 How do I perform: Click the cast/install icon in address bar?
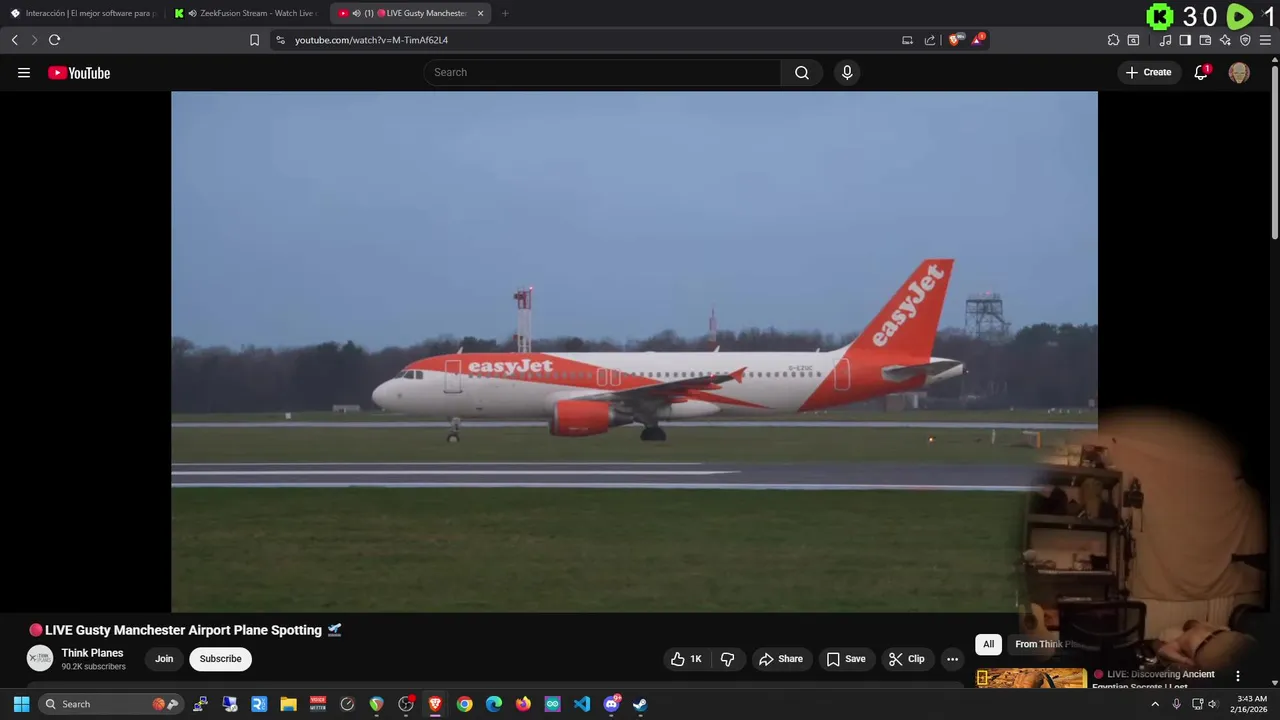[x=907, y=40]
